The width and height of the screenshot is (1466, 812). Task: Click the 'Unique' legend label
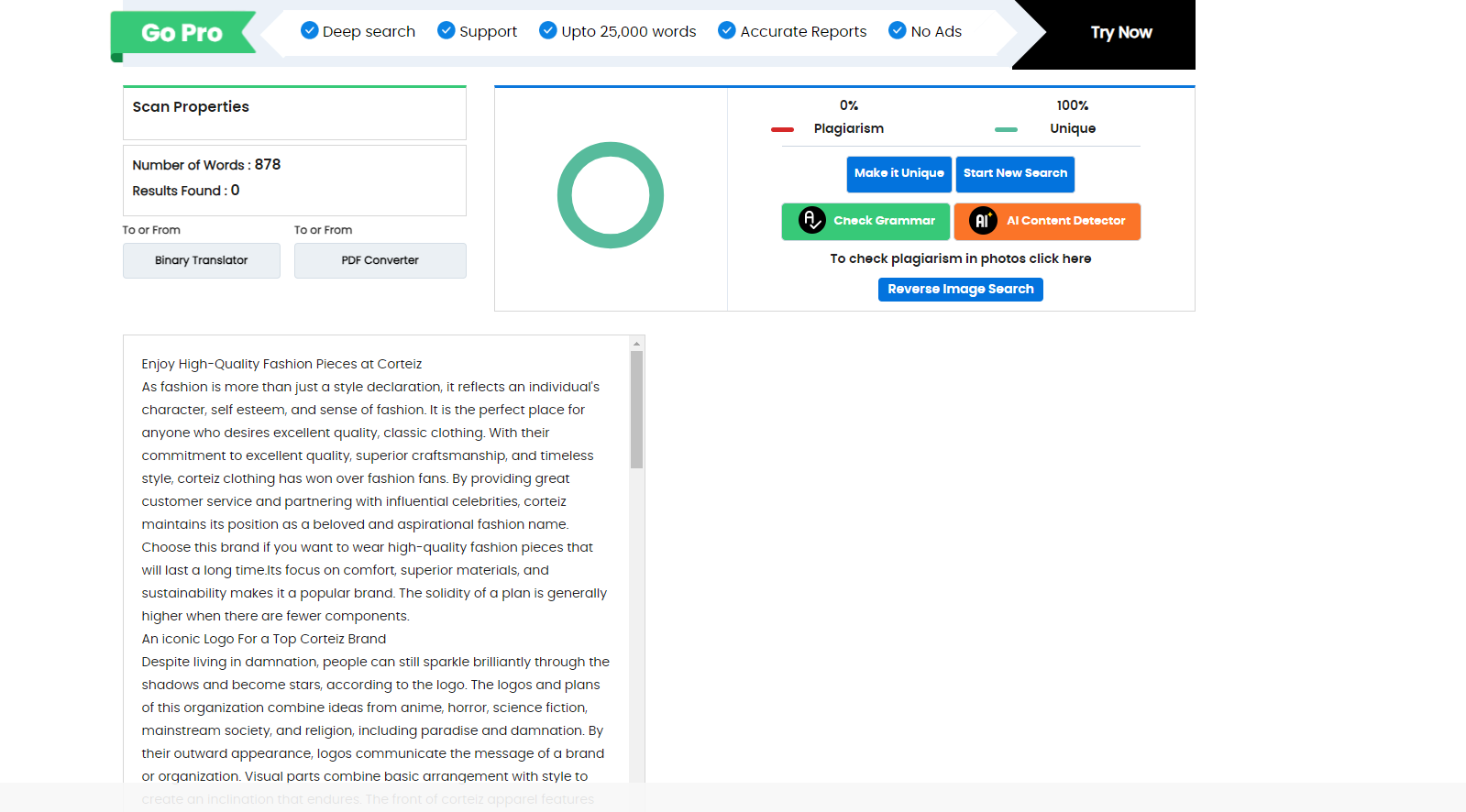click(x=1073, y=128)
